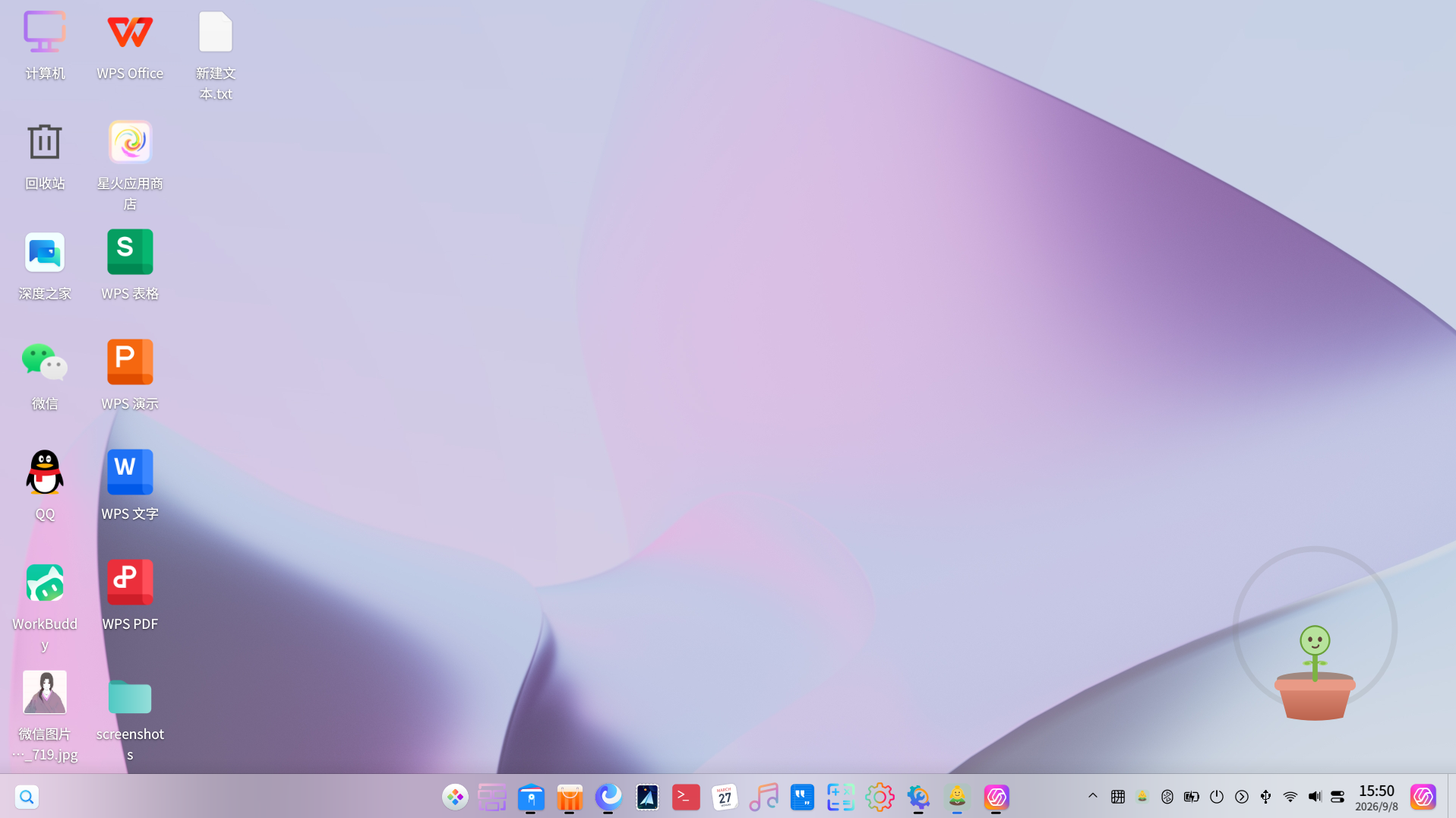Click the Bluetooth tray icon

(x=1167, y=797)
